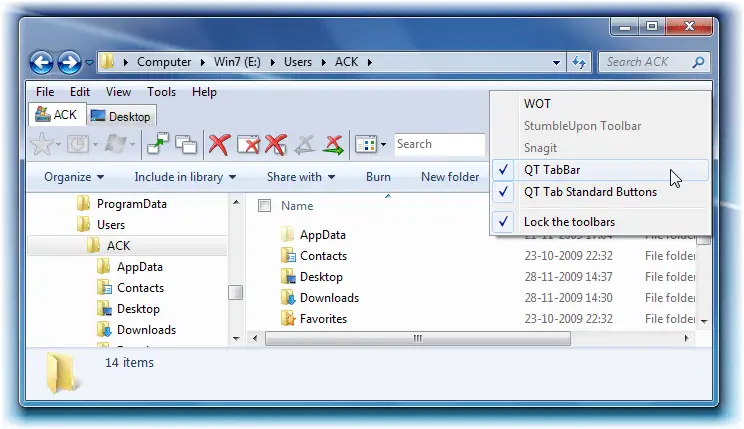
Task: Select ProgramData in the folder tree
Action: coord(131,204)
